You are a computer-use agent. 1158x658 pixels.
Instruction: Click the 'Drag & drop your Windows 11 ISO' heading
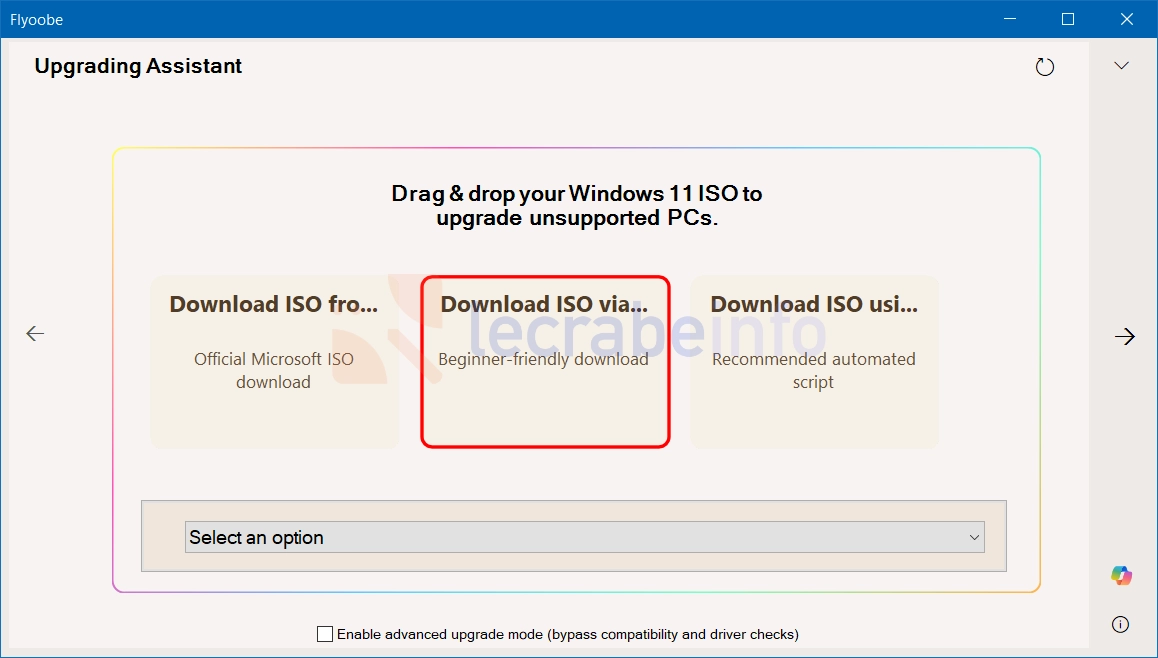(577, 205)
